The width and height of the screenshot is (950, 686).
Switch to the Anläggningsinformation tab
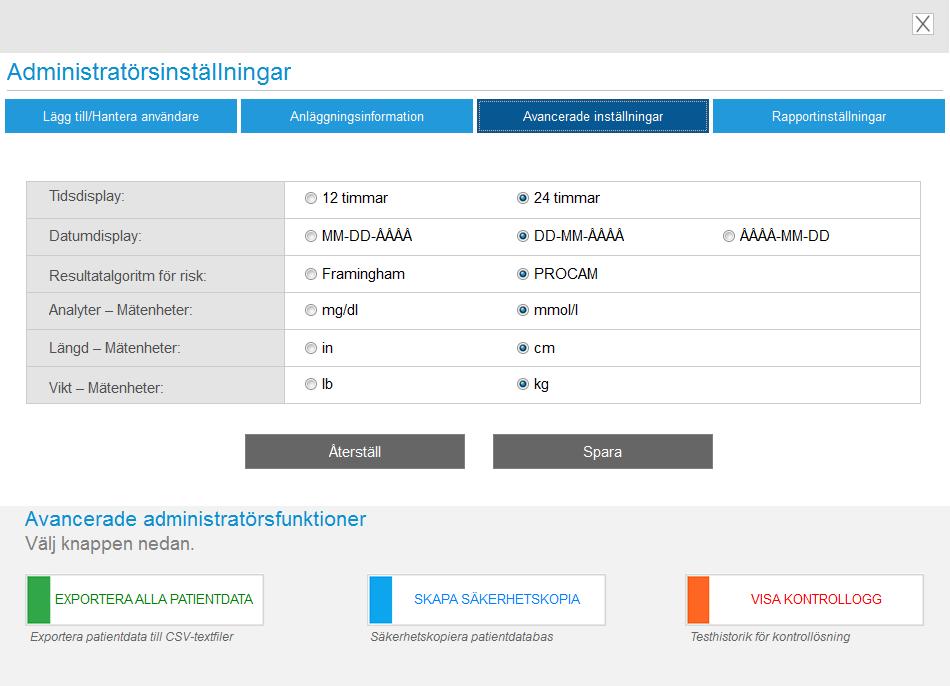point(357,116)
